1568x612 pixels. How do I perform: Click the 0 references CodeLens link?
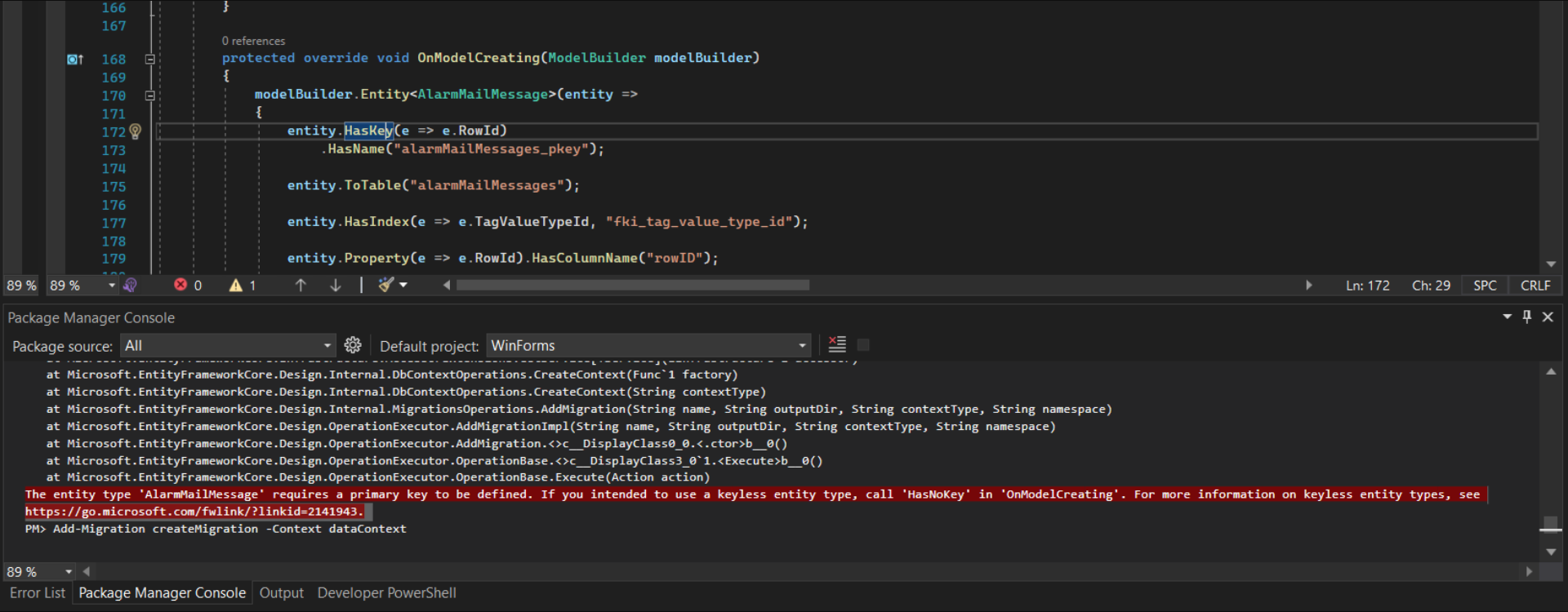point(253,41)
